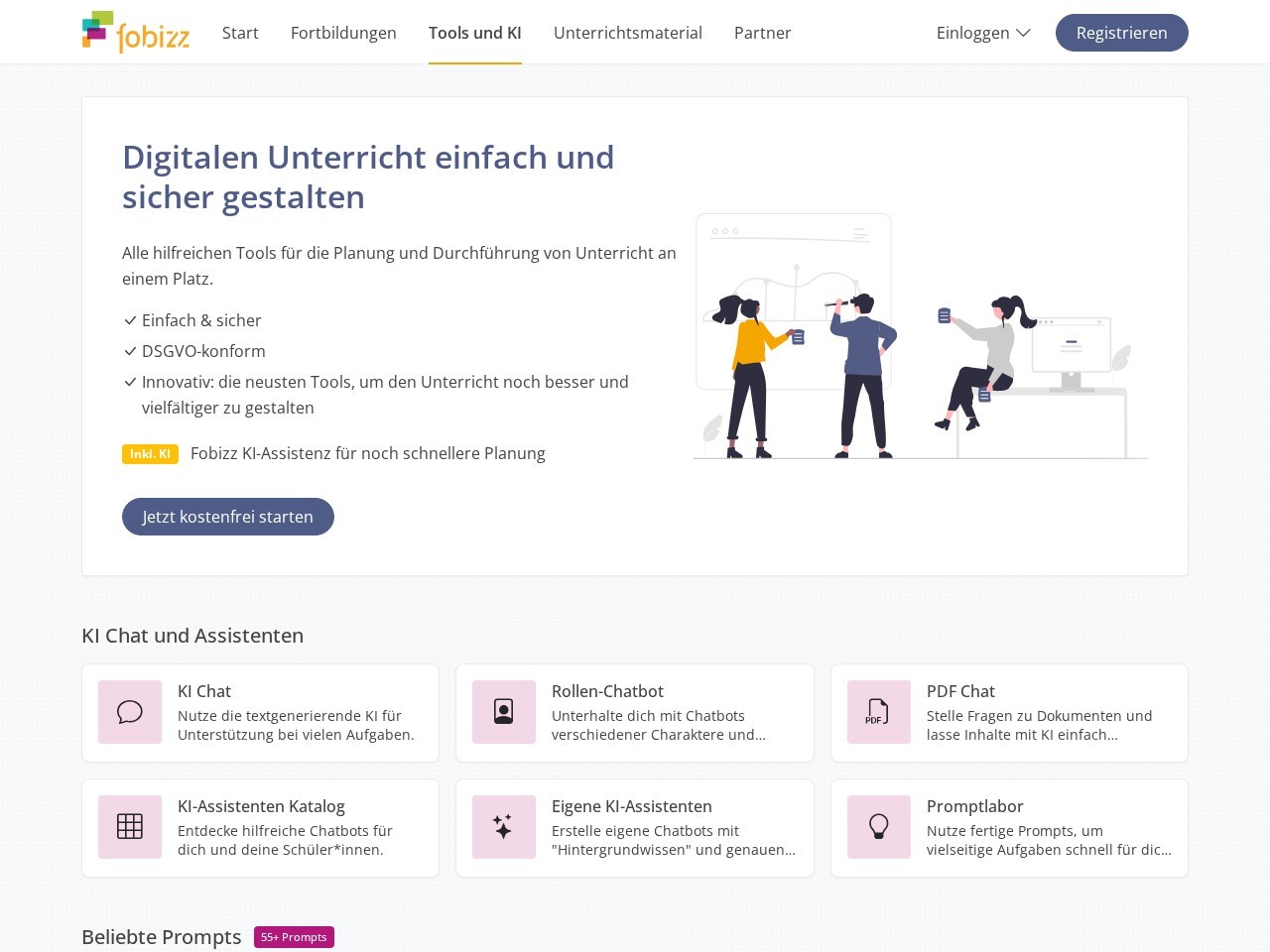Click the fobizz logo
1270x952 pixels.
click(136, 33)
